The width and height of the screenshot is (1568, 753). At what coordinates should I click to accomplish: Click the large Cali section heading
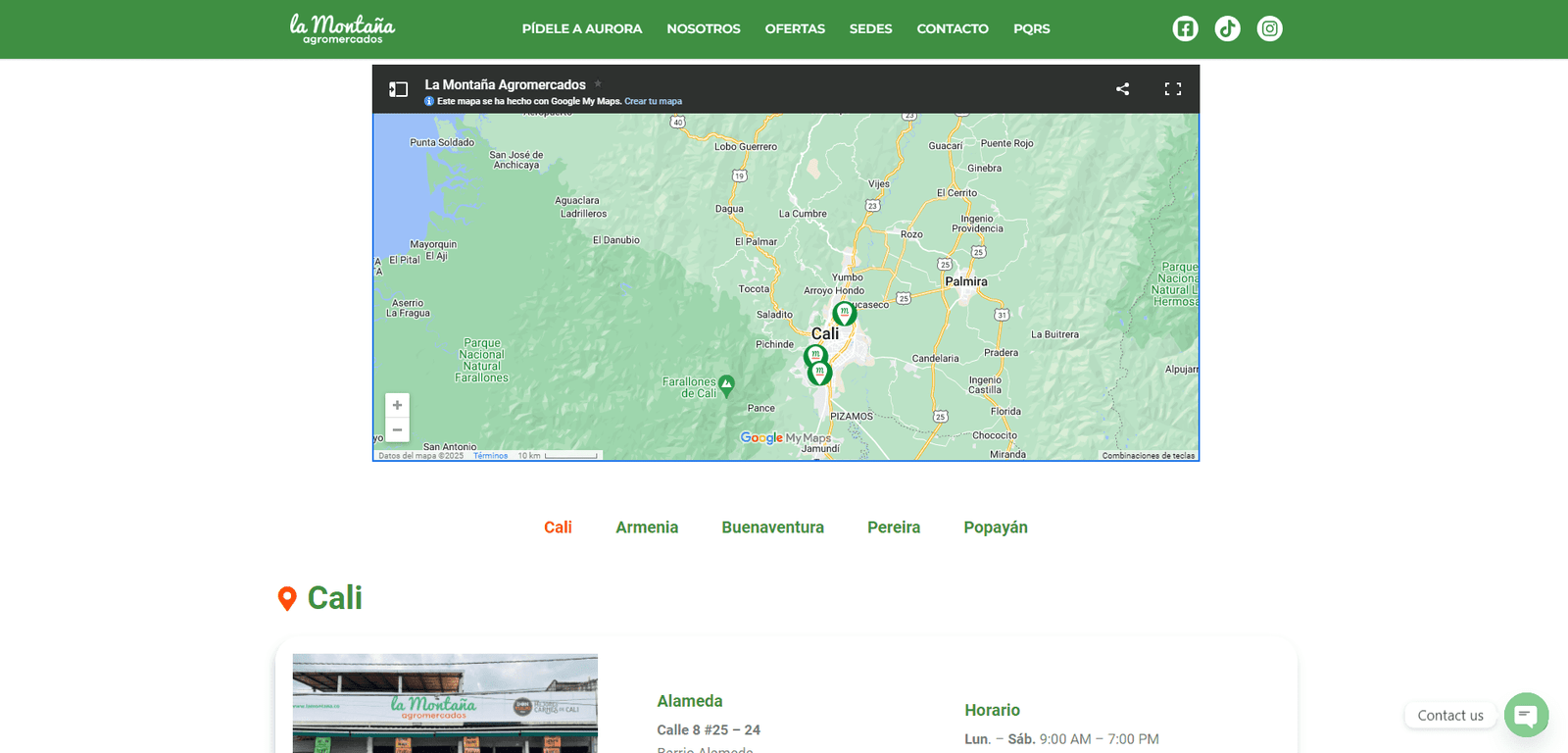[x=335, y=598]
